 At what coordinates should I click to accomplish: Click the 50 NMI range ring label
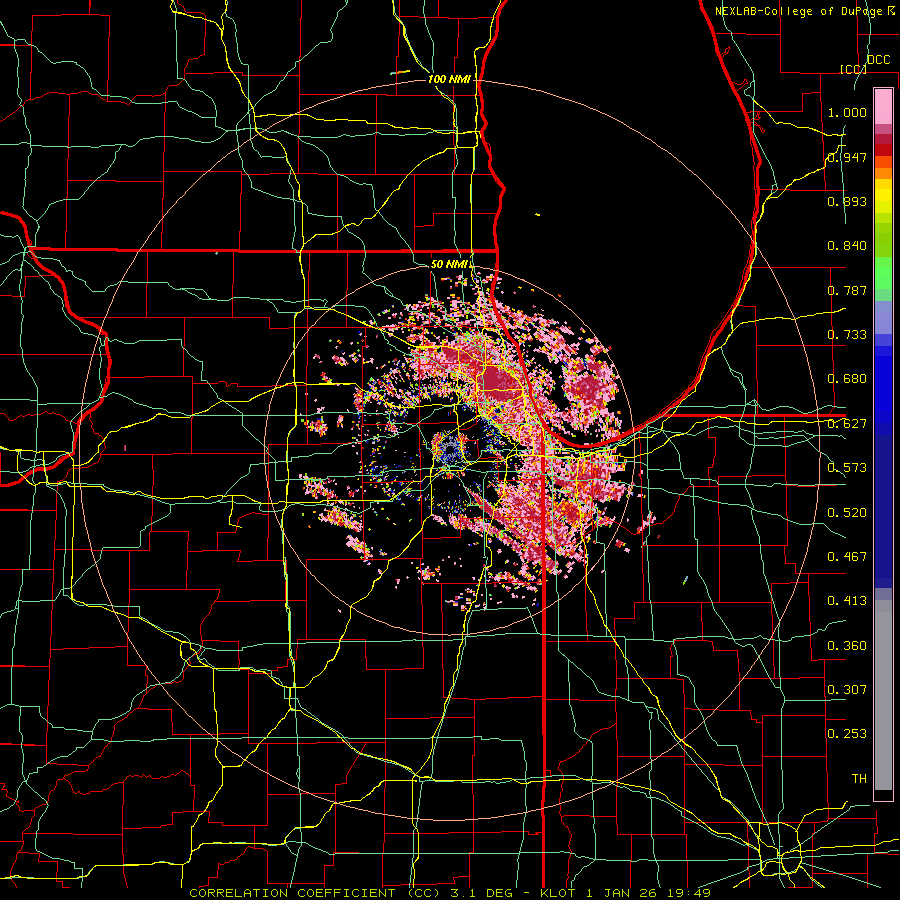tap(451, 264)
